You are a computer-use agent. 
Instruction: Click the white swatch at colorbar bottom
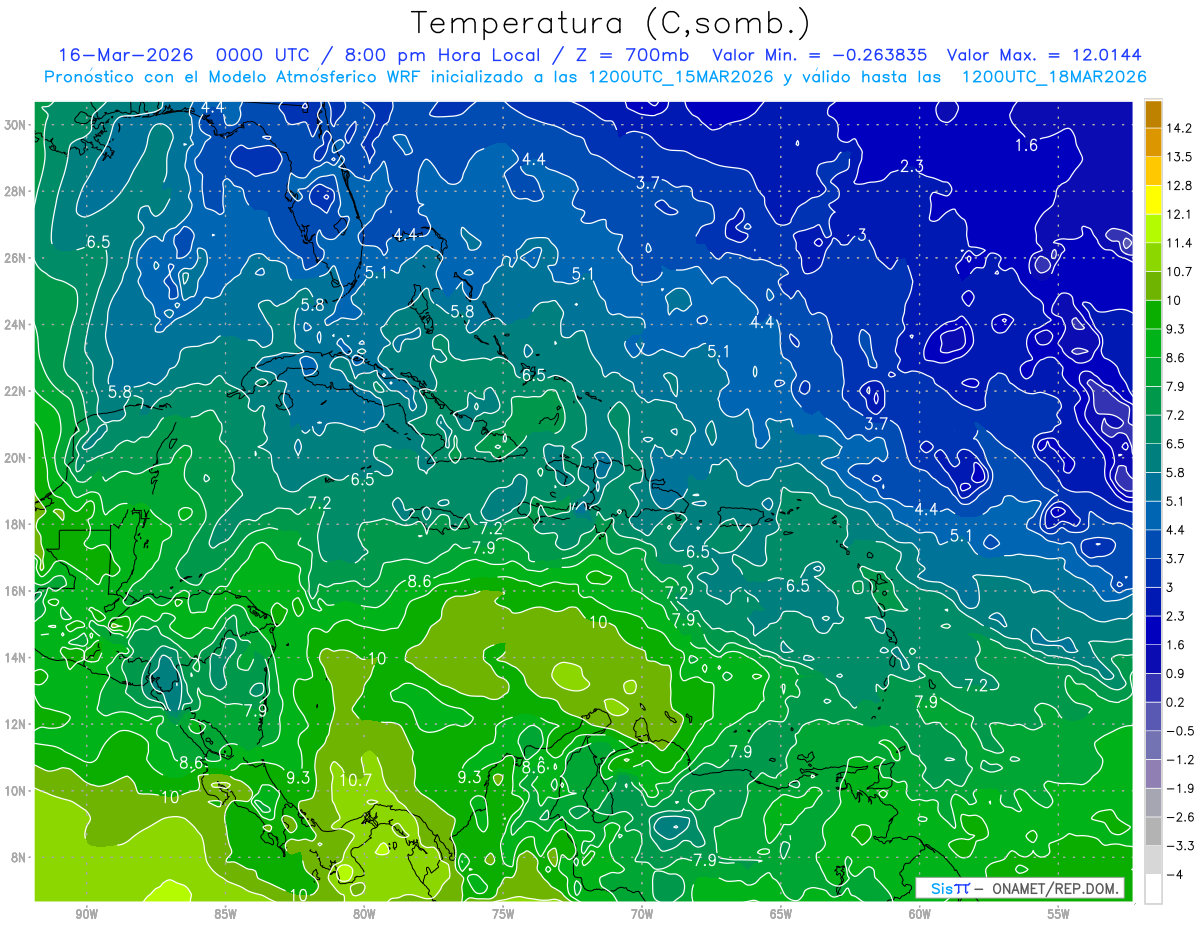[1153, 888]
